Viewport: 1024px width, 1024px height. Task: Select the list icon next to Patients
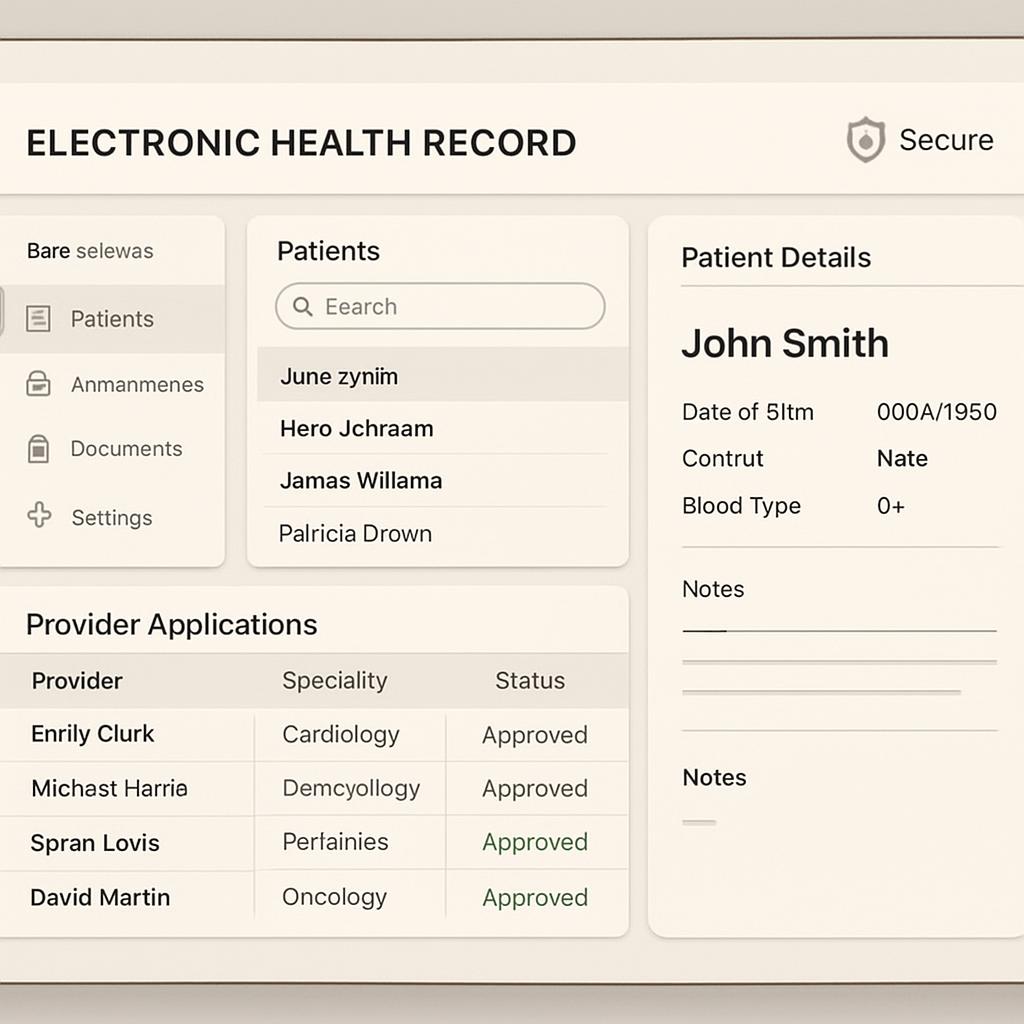(39, 318)
